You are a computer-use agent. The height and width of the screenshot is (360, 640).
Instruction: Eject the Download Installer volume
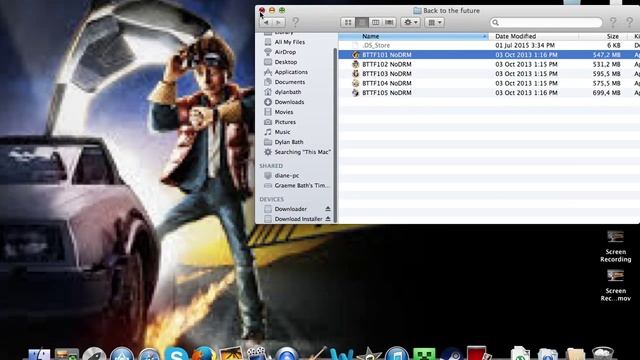point(328,219)
